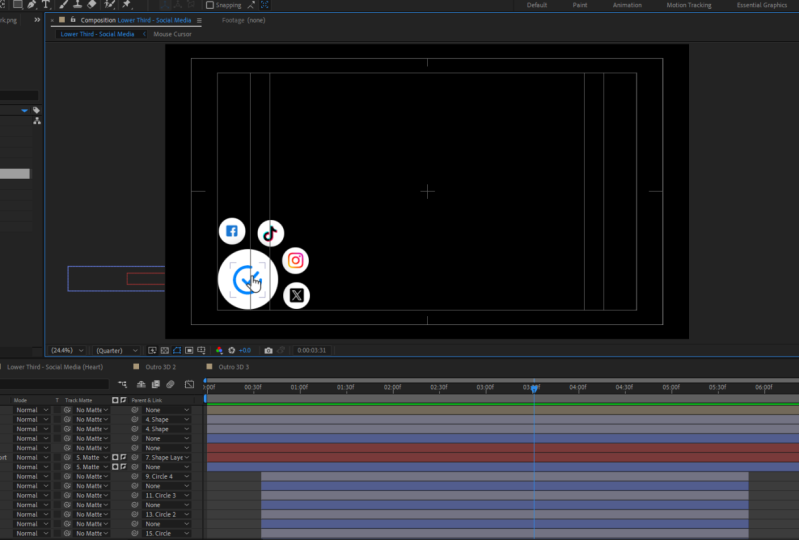Image resolution: width=799 pixels, height=540 pixels.
Task: Expand hidden panels with double chevron
Action: [37, 20]
